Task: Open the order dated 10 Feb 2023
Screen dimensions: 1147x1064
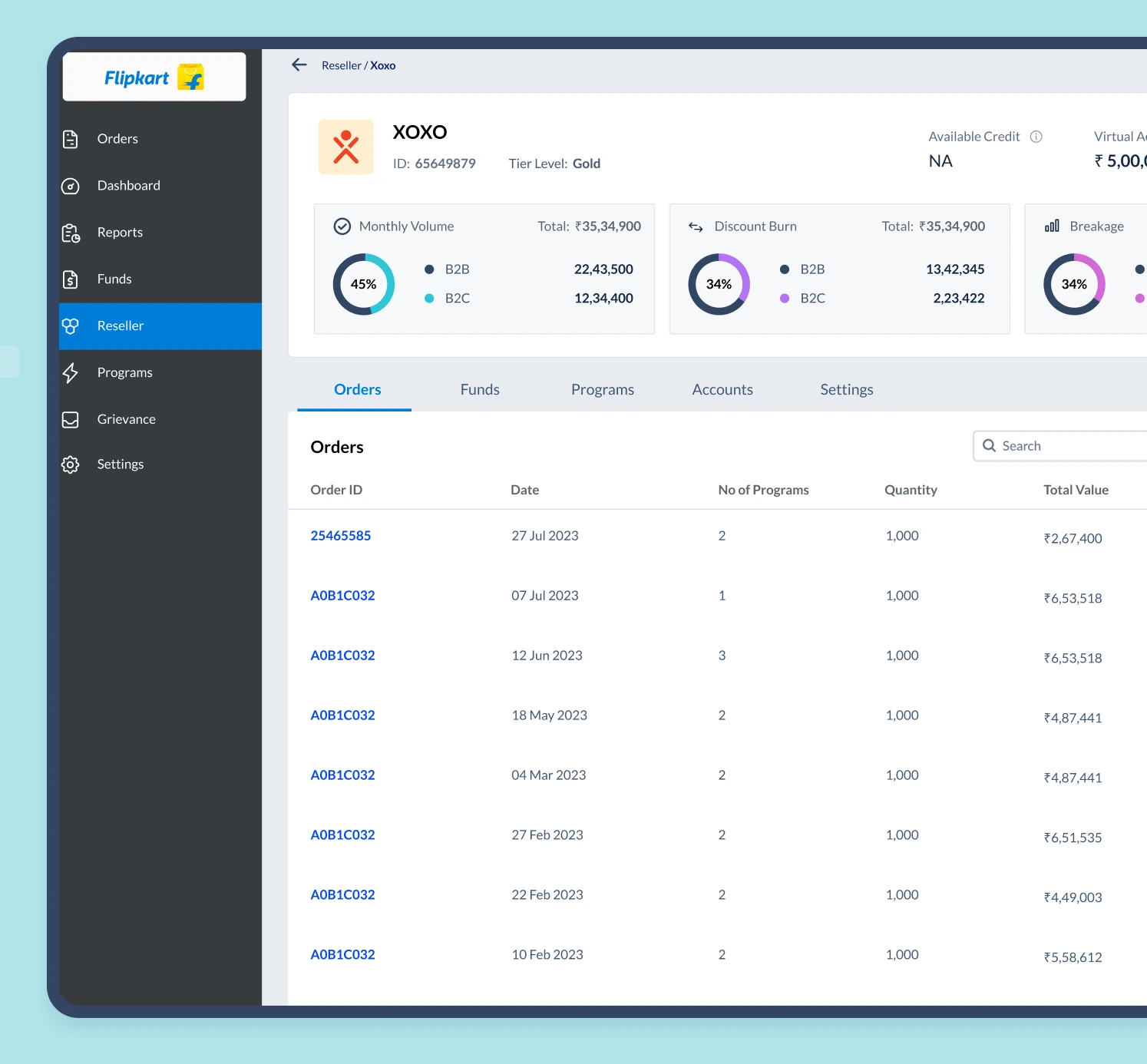Action: (x=342, y=955)
